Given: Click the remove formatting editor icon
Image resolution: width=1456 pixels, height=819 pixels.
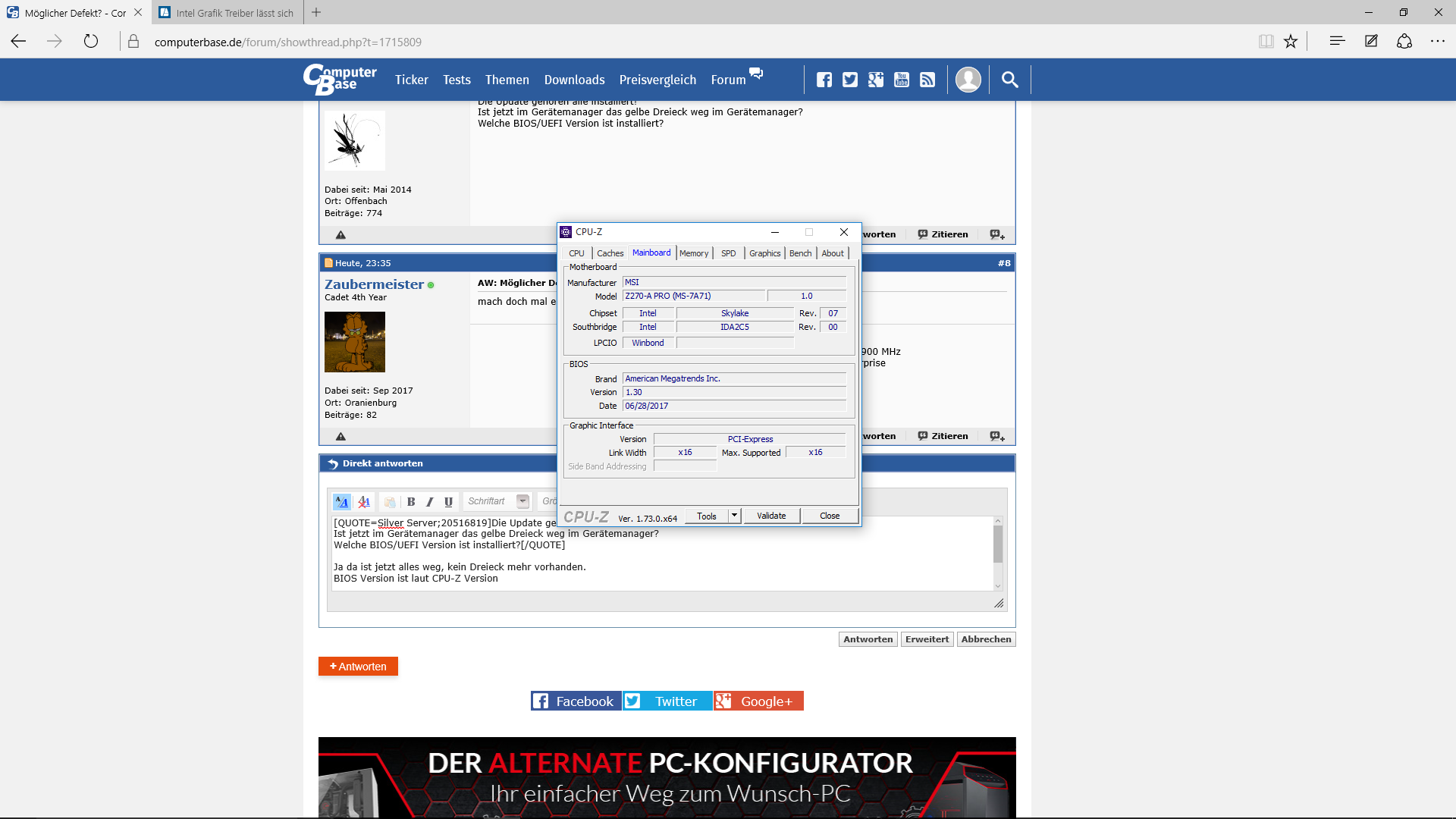Looking at the screenshot, I should [x=364, y=501].
